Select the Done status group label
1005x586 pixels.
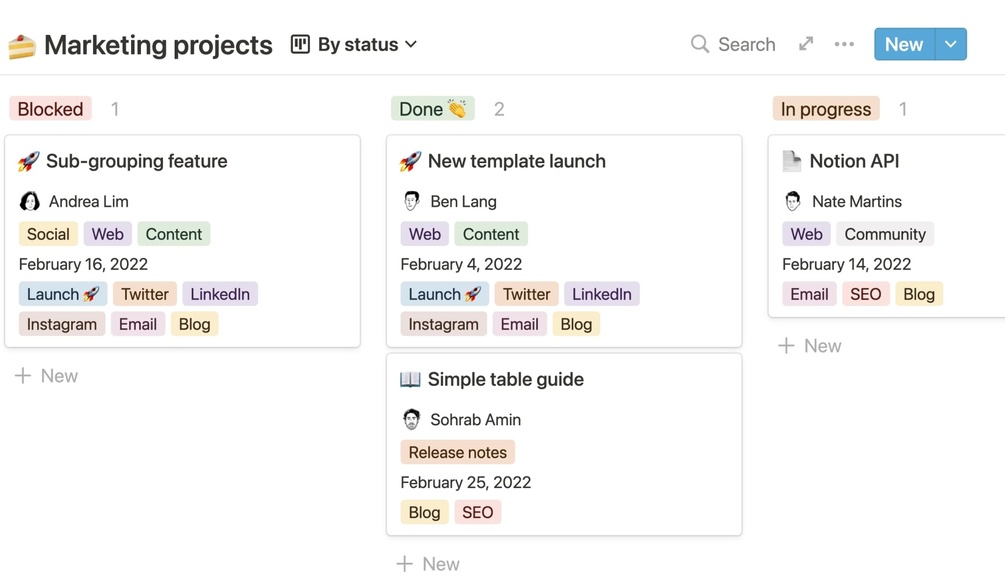pyautogui.click(x=432, y=109)
